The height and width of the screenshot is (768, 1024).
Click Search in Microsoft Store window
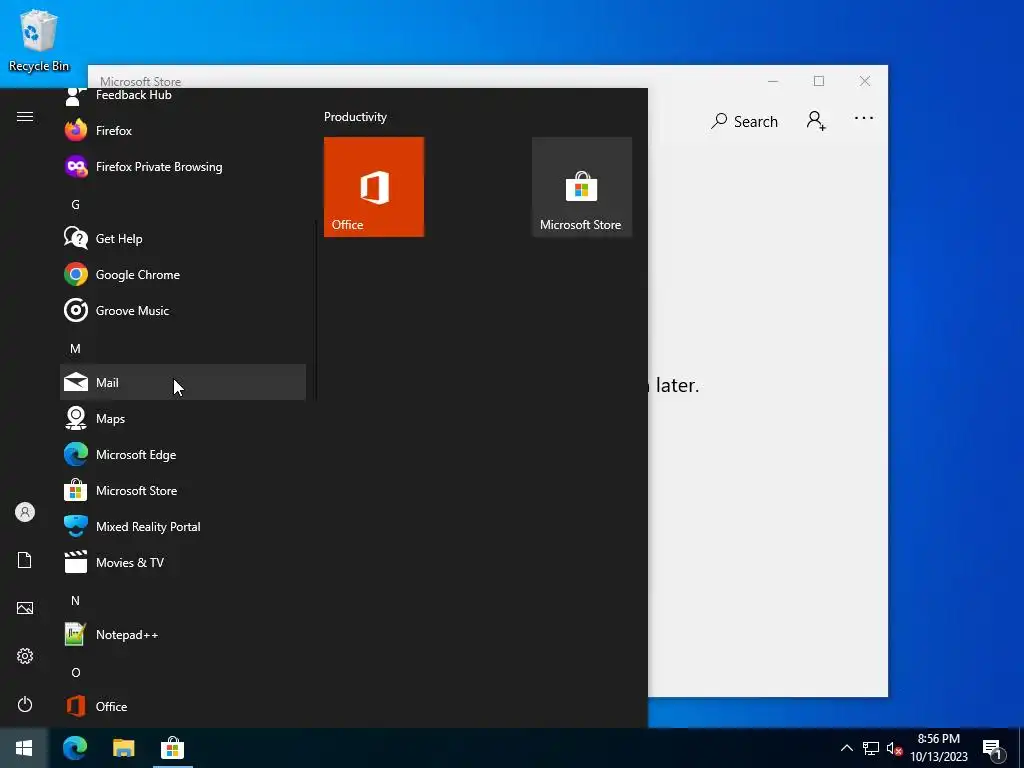click(x=744, y=121)
